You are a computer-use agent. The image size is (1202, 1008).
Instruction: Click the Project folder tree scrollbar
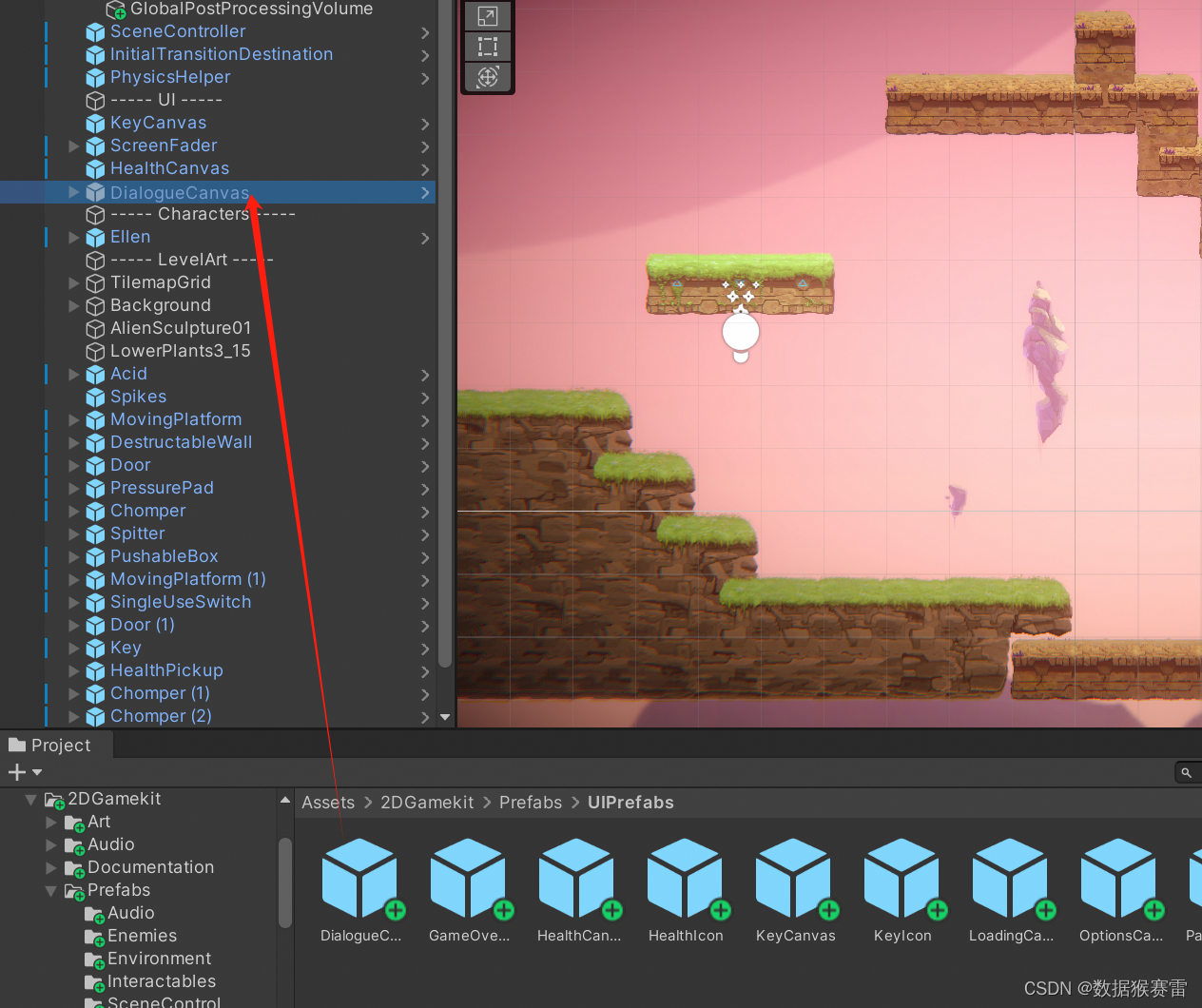coord(284,882)
